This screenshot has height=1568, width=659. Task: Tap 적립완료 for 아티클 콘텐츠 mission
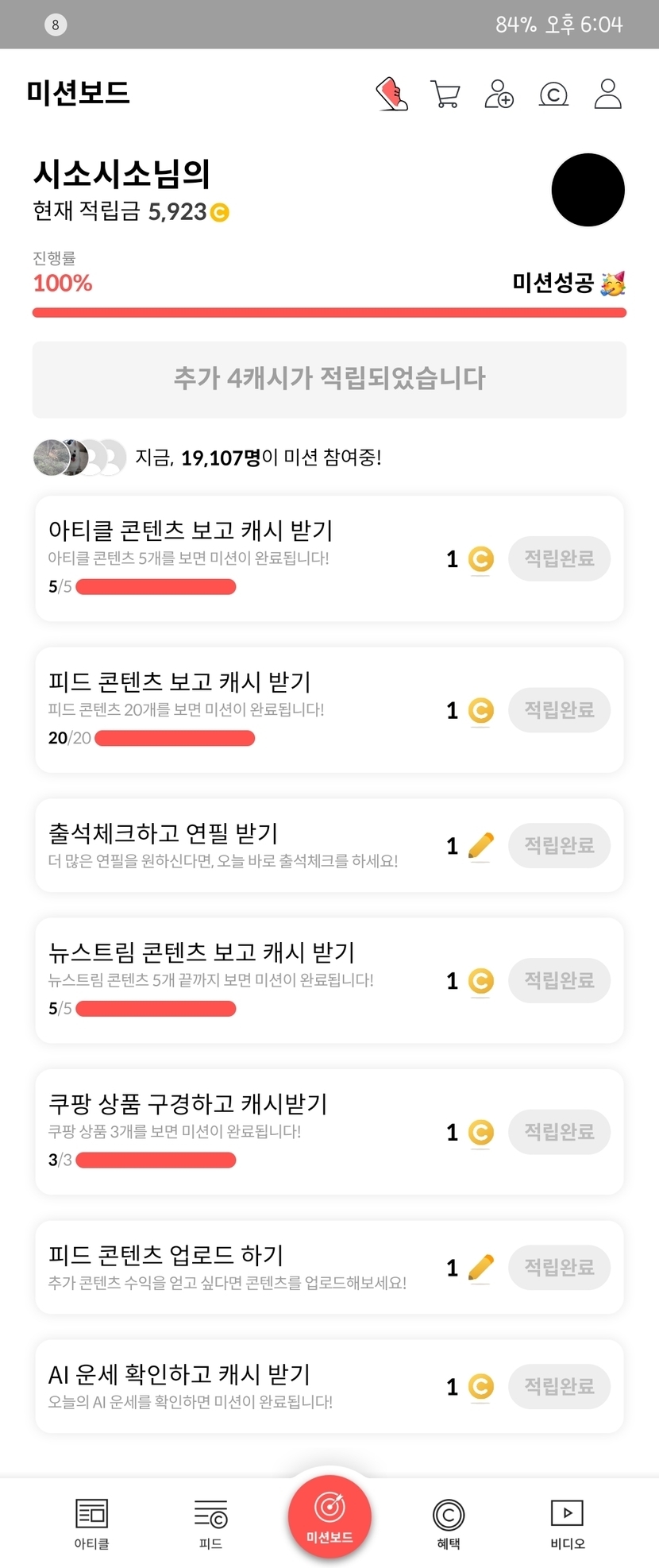pyautogui.click(x=559, y=558)
